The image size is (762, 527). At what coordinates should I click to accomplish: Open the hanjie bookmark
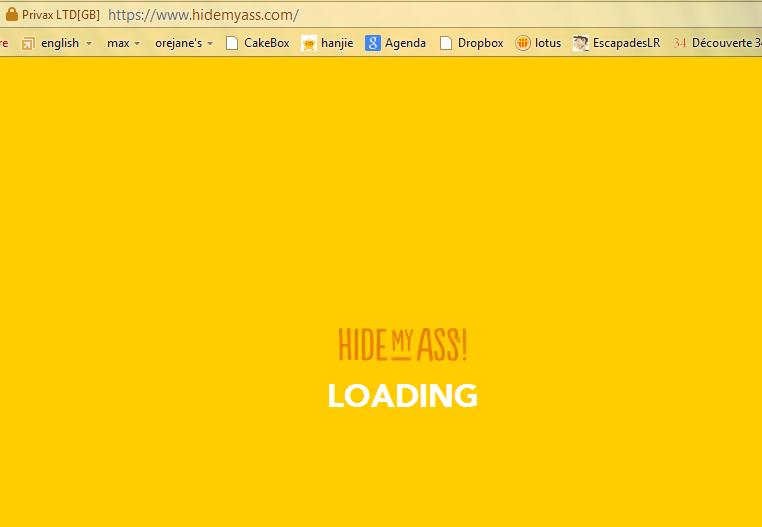pyautogui.click(x=327, y=43)
